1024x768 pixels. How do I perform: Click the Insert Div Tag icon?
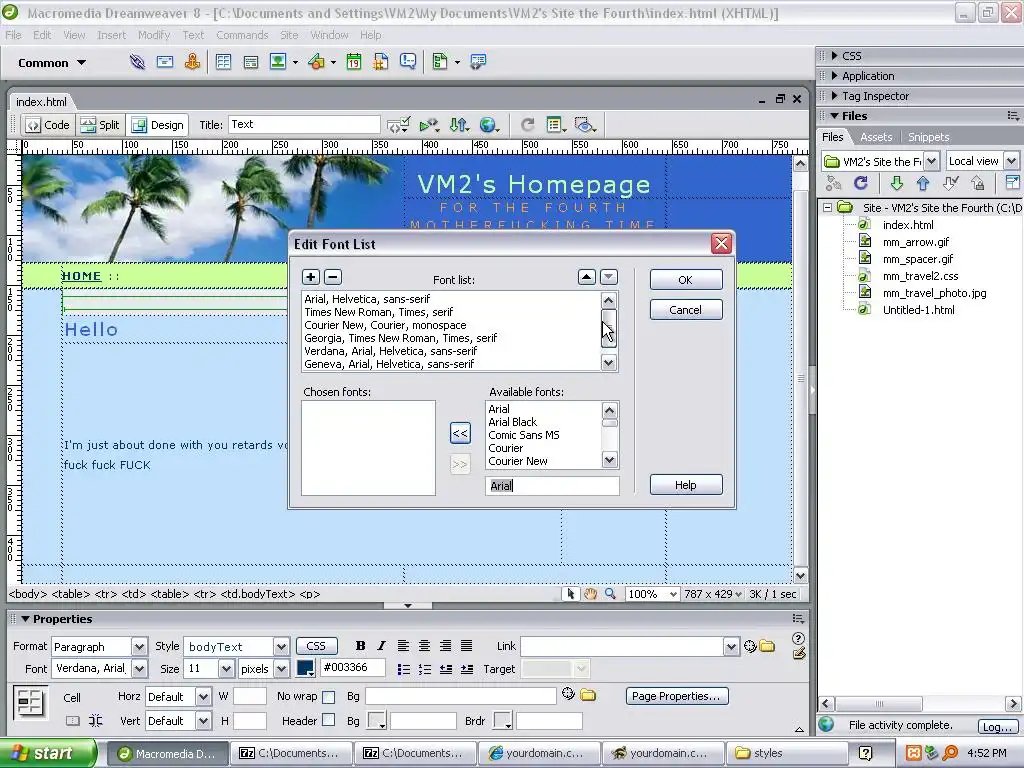pyautogui.click(x=251, y=62)
